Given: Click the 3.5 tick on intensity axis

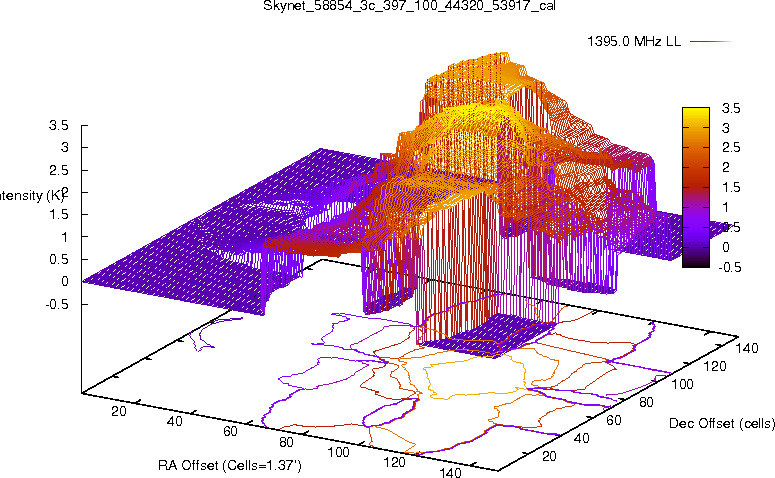Looking at the screenshot, I should click(58, 126).
